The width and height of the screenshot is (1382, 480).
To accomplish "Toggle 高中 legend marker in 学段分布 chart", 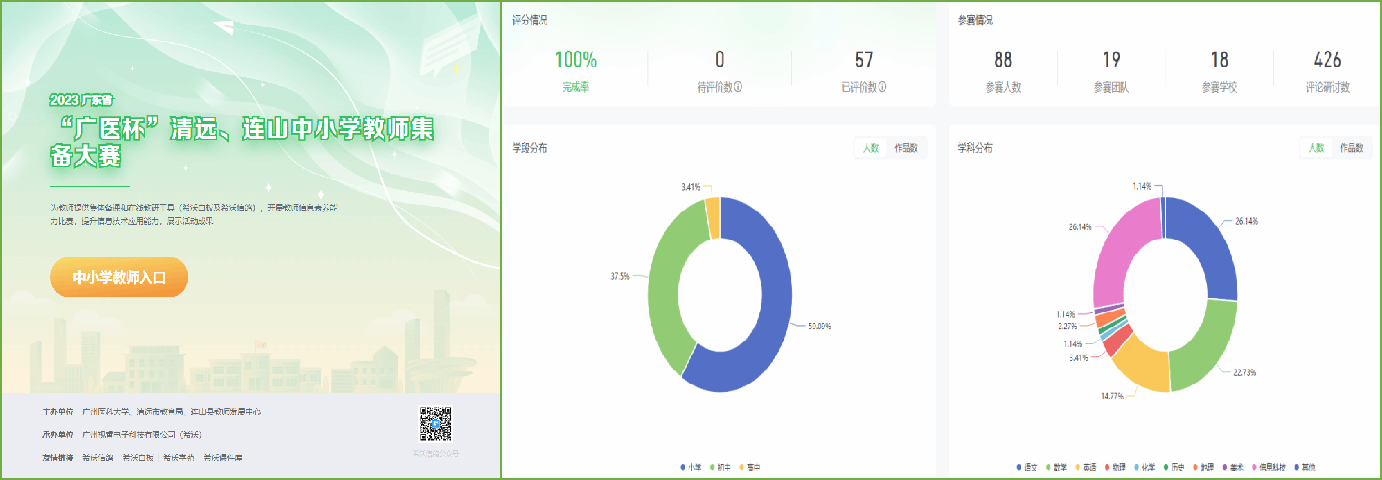I will tap(742, 467).
